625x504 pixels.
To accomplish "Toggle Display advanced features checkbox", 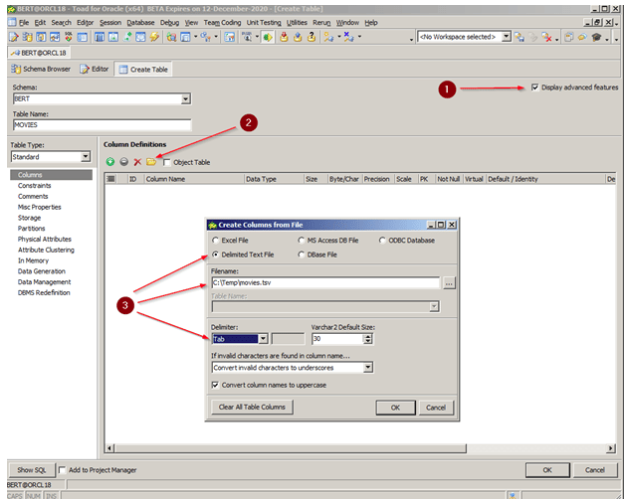I will click(x=535, y=87).
